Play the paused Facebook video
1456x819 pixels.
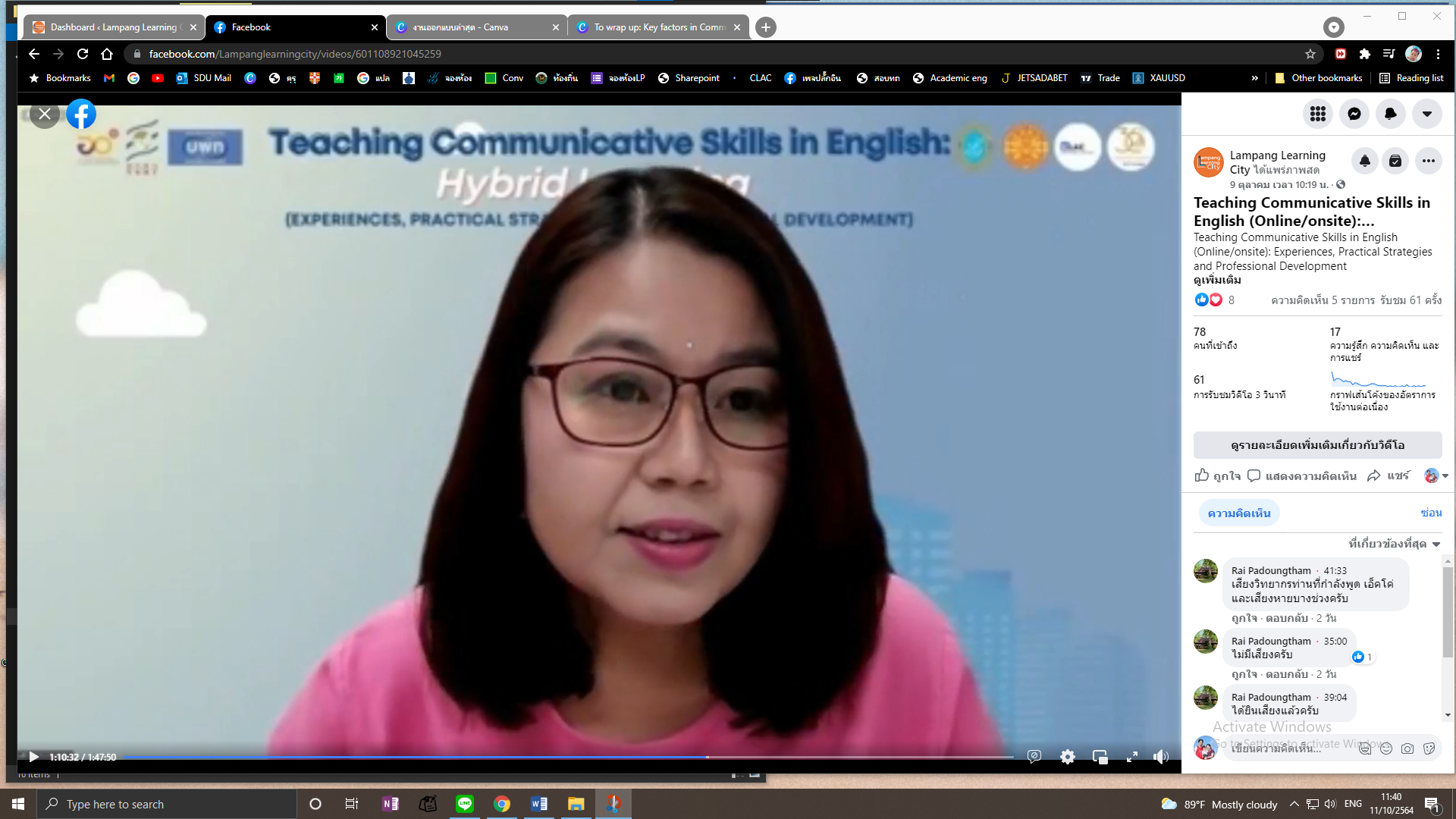(x=33, y=757)
